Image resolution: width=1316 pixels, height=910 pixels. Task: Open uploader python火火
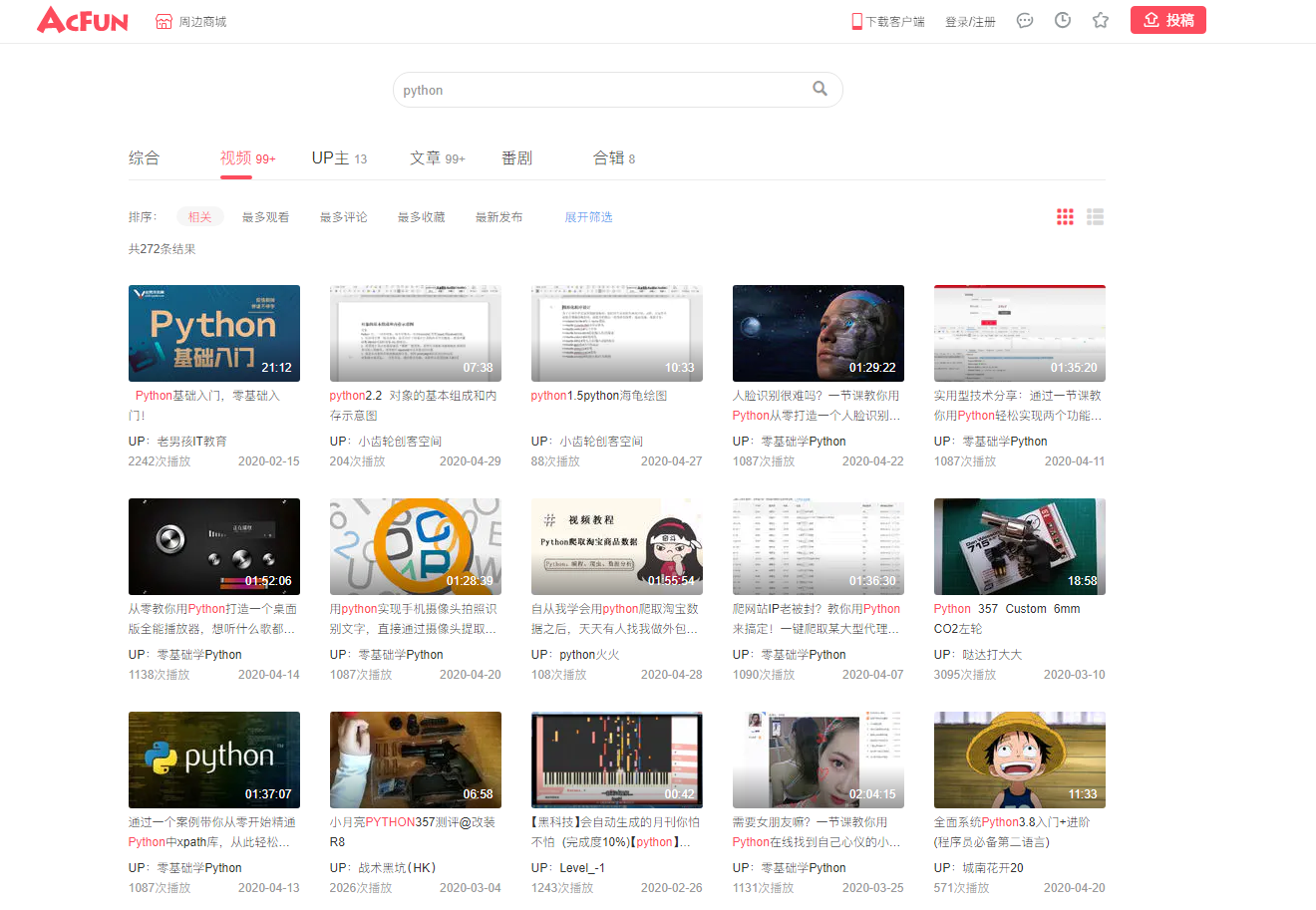point(589,655)
